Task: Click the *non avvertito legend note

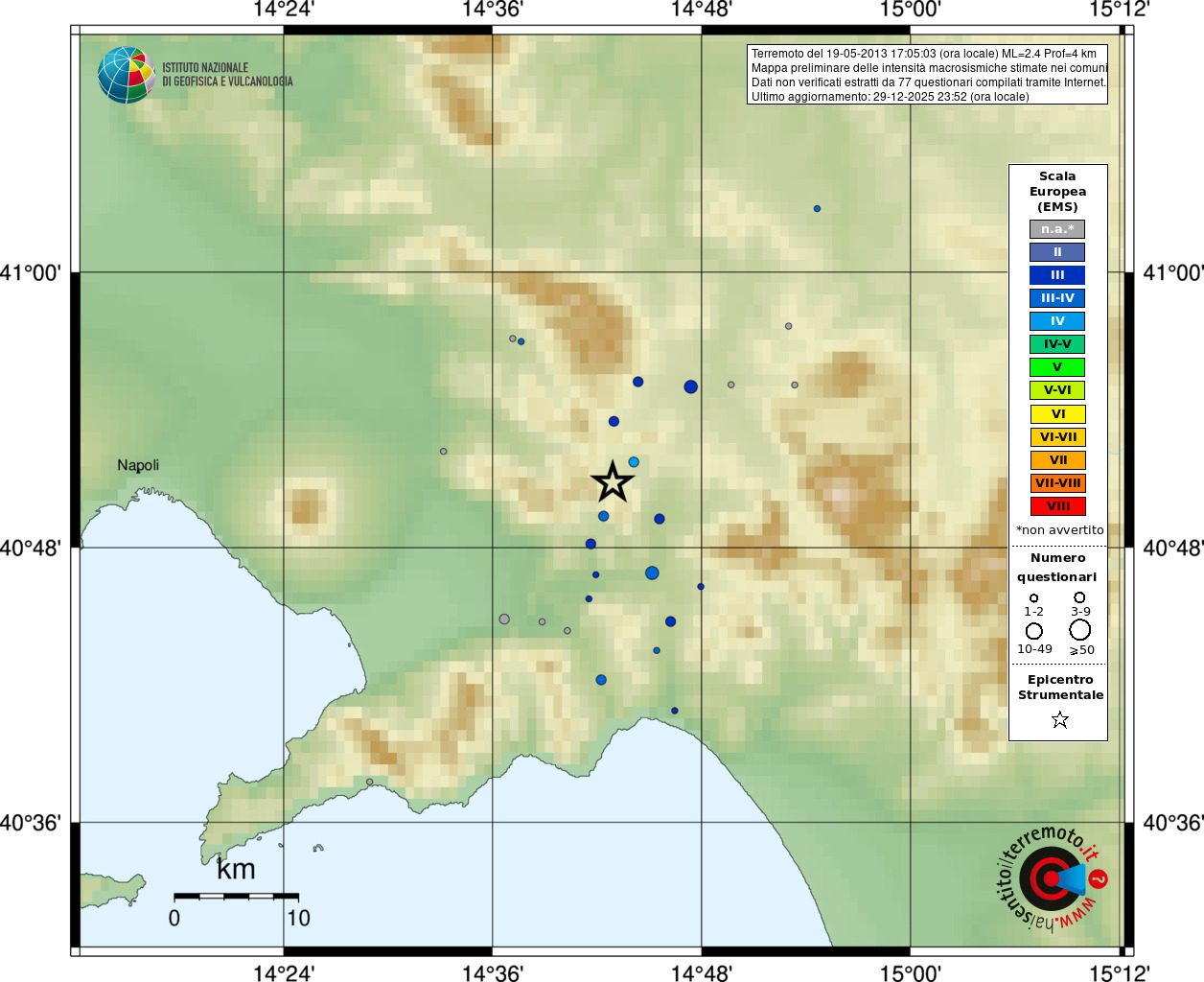Action: [1059, 530]
